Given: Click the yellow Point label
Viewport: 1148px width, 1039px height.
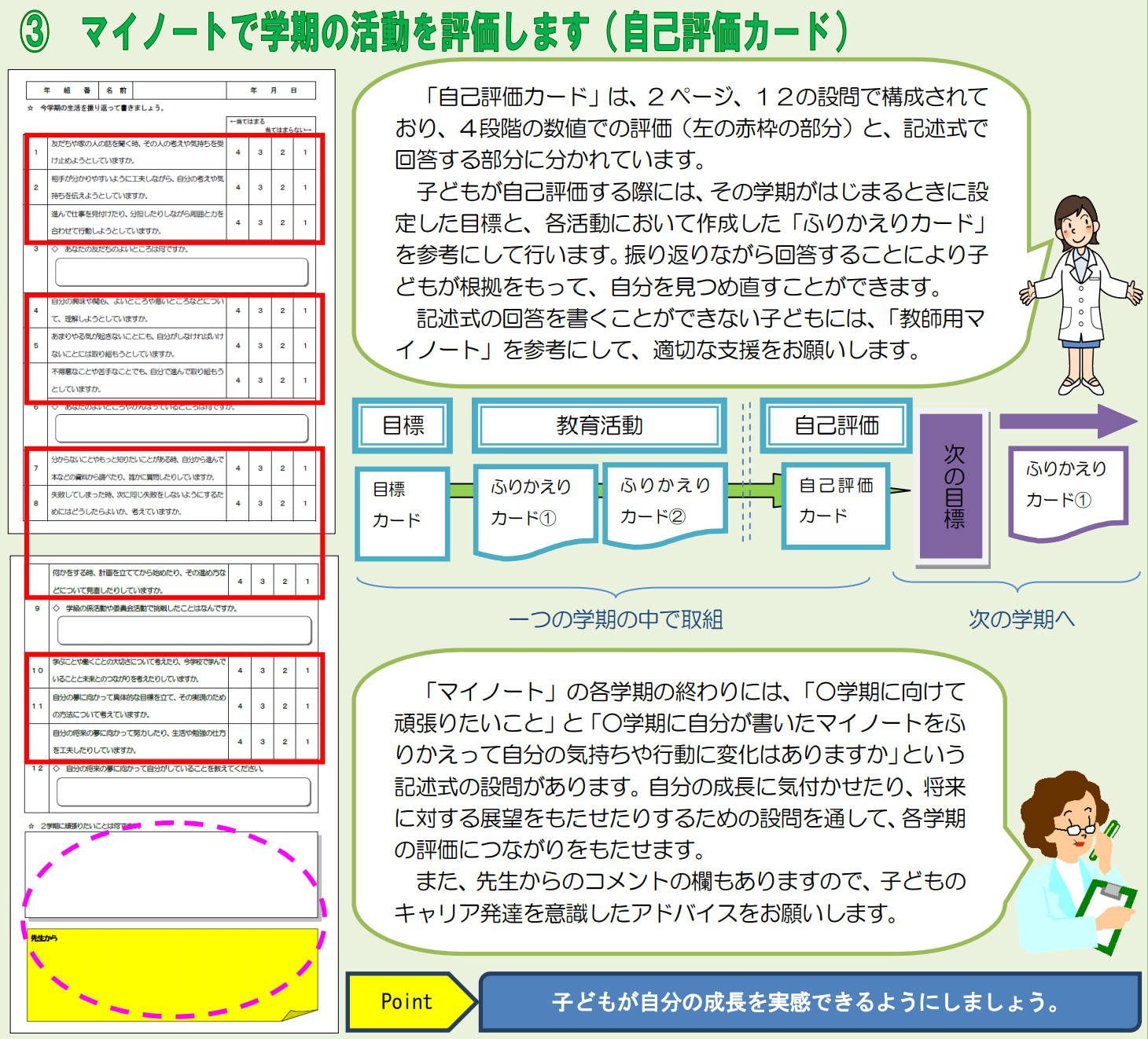Looking at the screenshot, I should click(x=407, y=1001).
